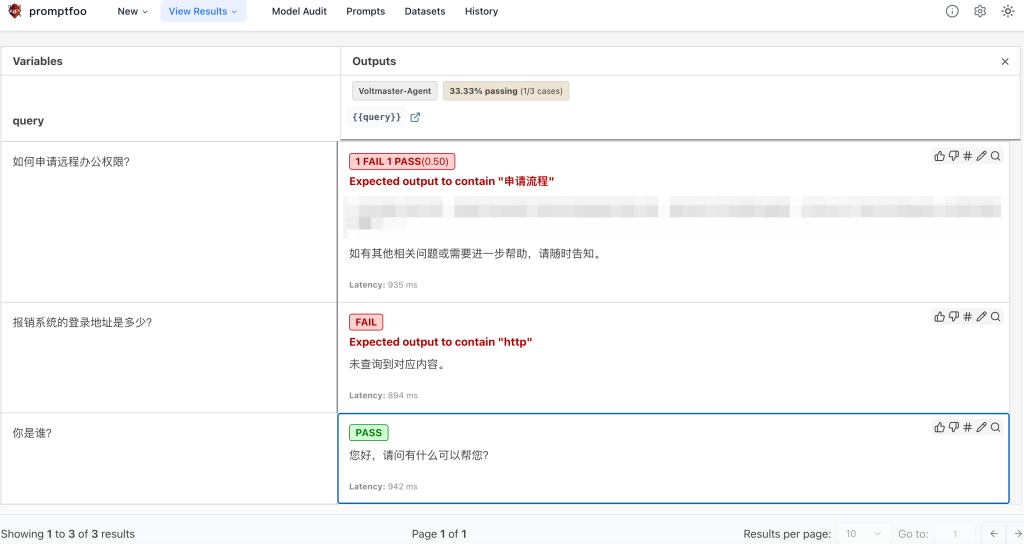Expand the New dropdown menu
Image resolution: width=1024 pixels, height=544 pixels.
tap(132, 12)
